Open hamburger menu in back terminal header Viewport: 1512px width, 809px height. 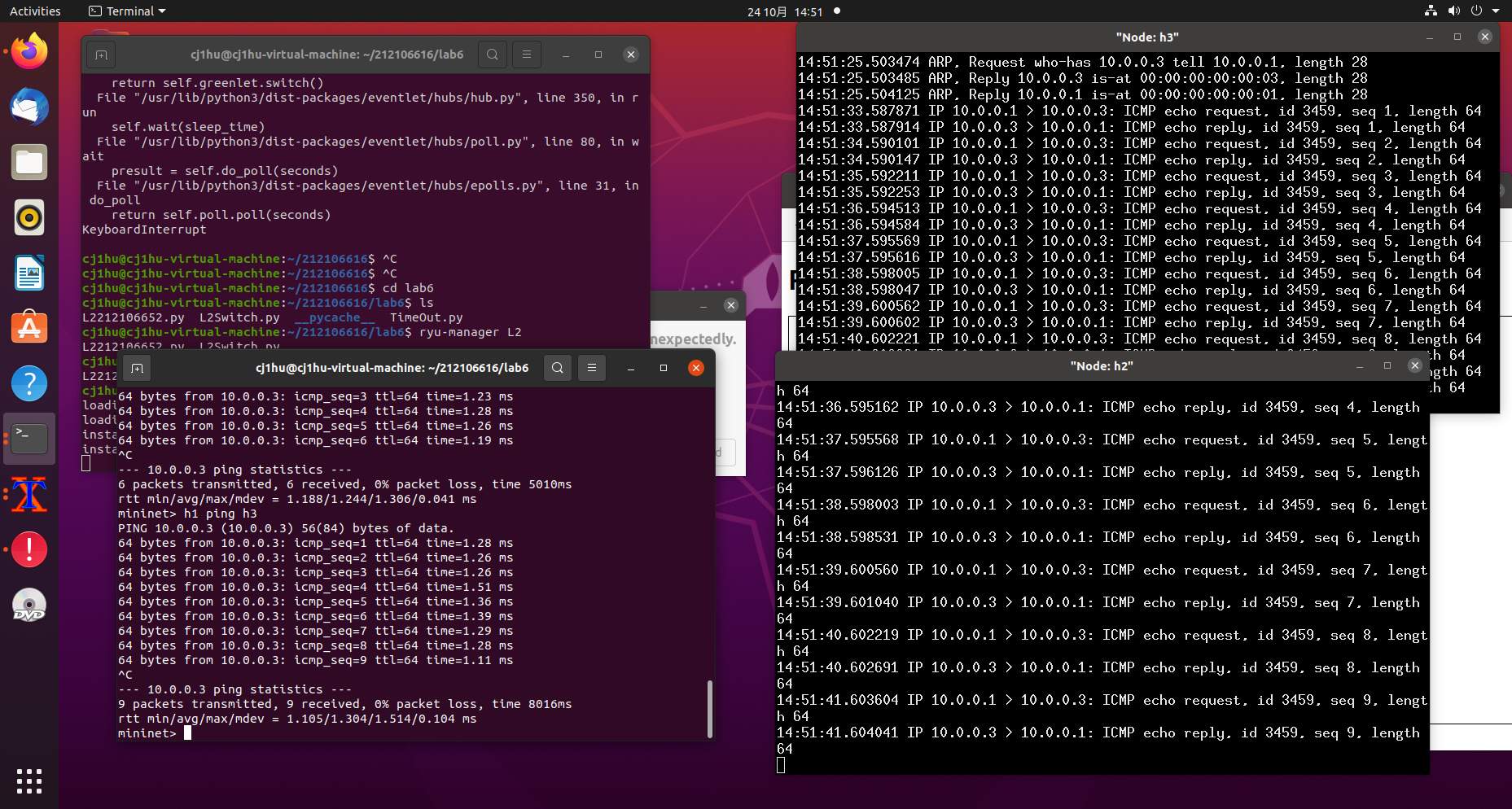(527, 55)
